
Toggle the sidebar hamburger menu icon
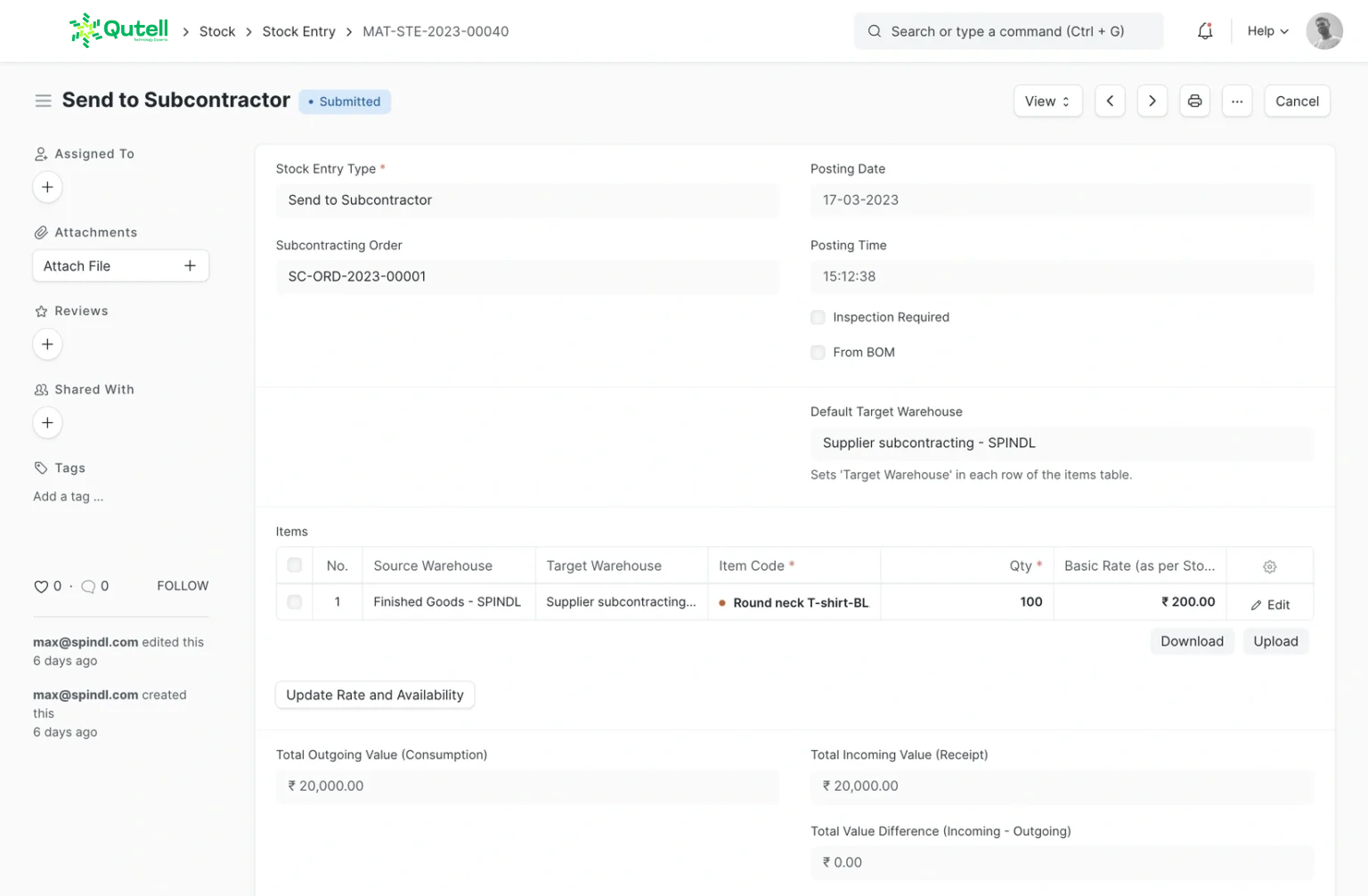click(x=43, y=101)
